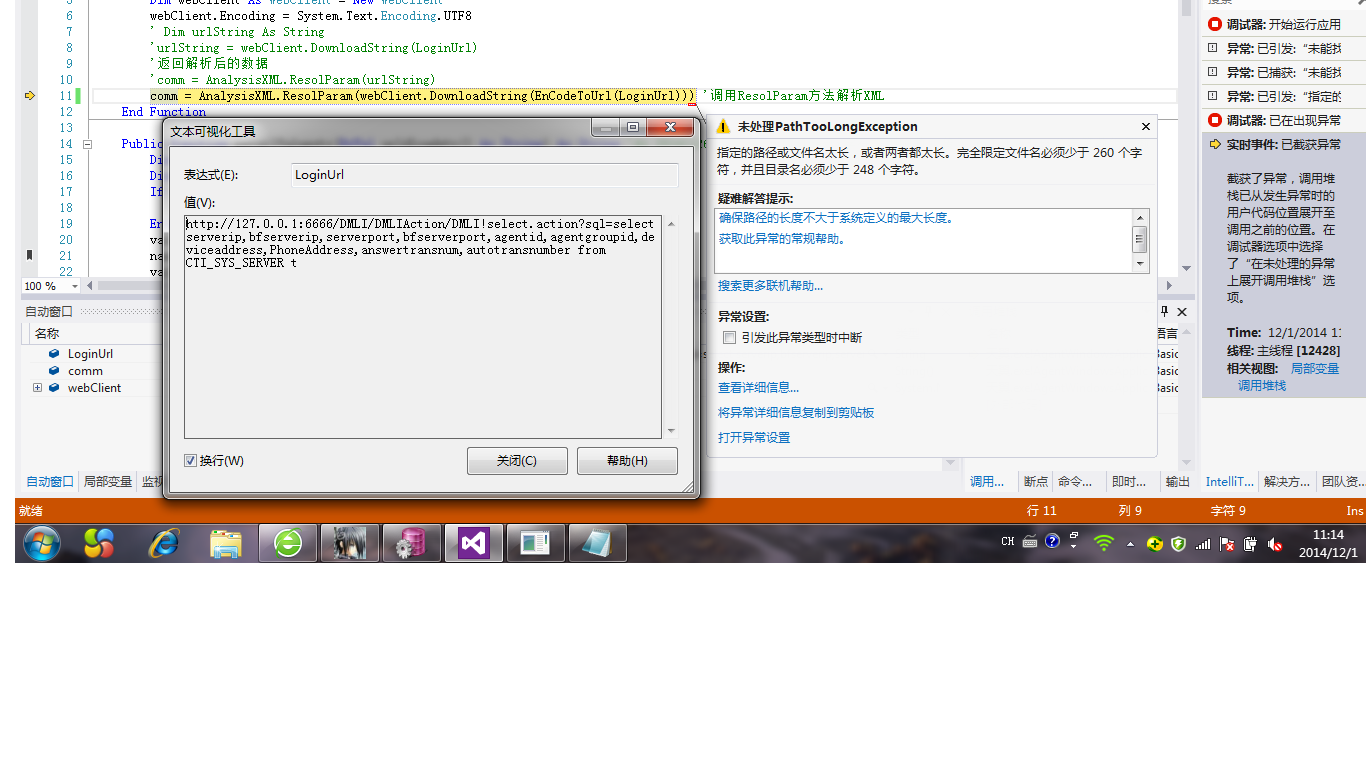Switch to the document viewer taskbar app
Image resolution: width=1366 pixels, height=768 pixels.
[536, 543]
